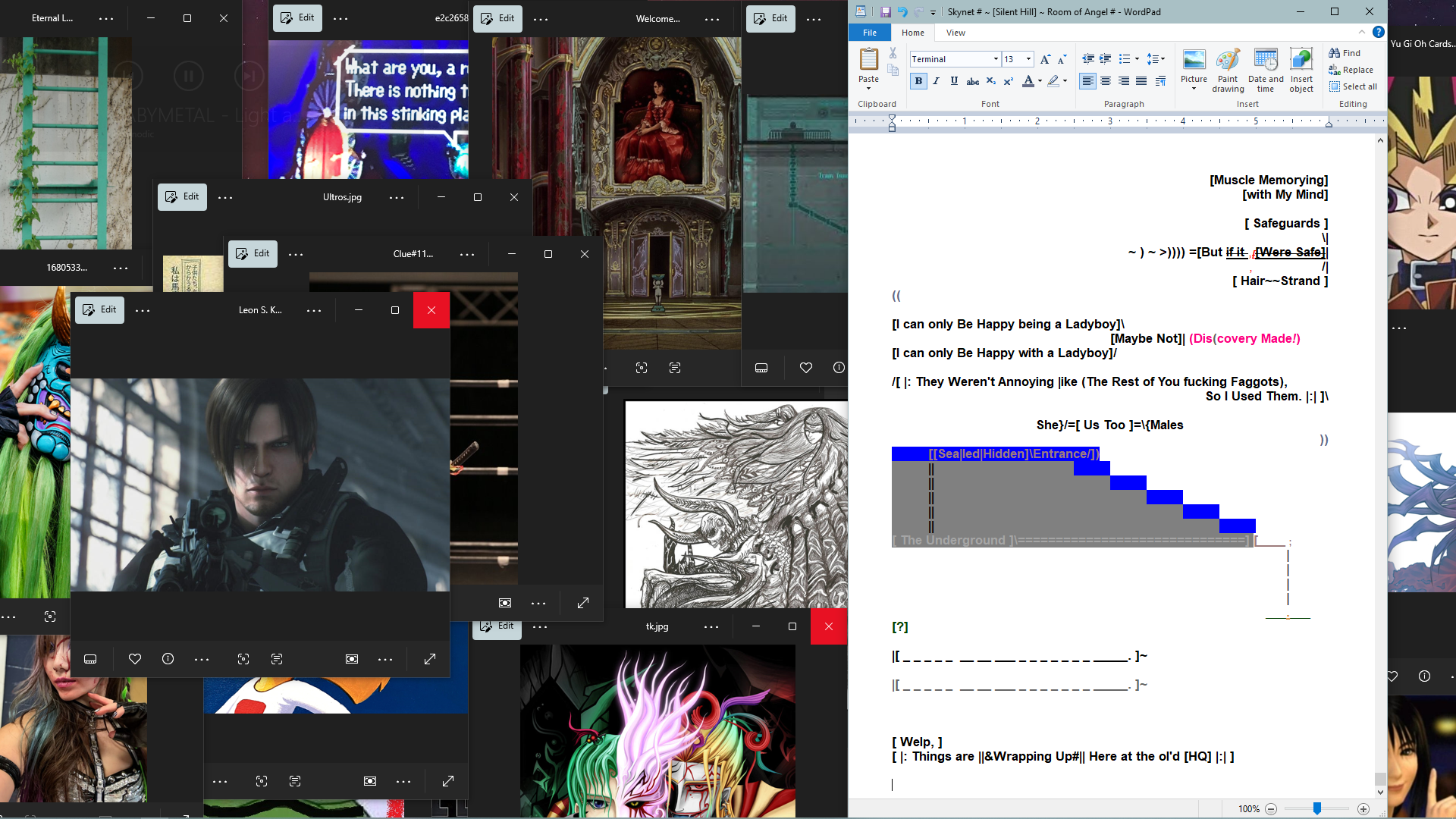Adjust the WordPad zoom slider handle

click(1317, 809)
